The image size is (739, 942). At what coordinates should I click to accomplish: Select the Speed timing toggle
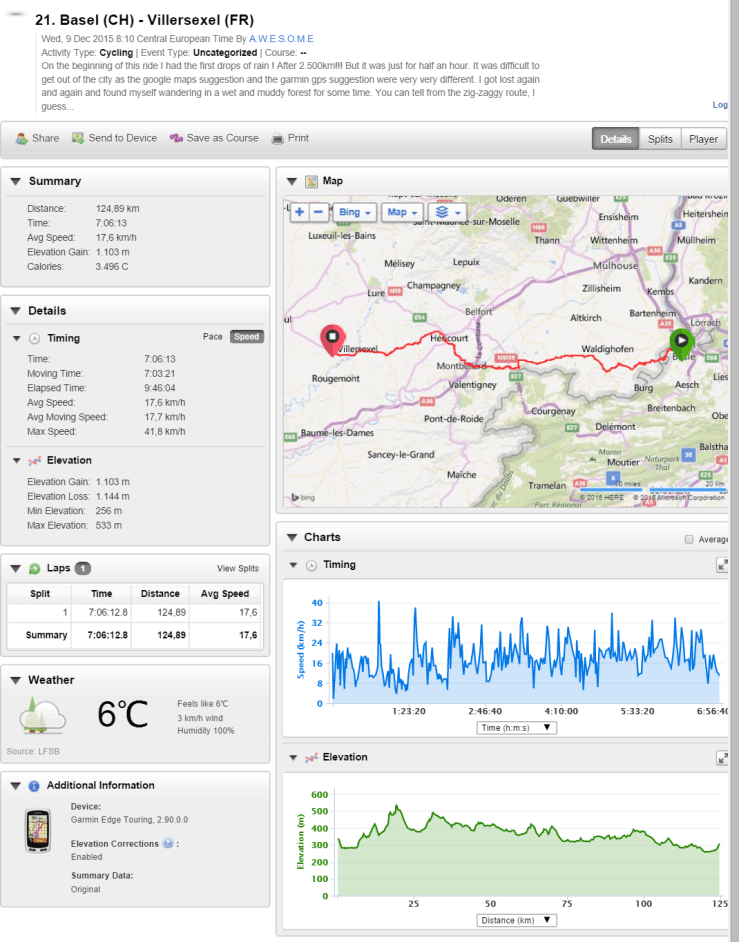click(246, 337)
